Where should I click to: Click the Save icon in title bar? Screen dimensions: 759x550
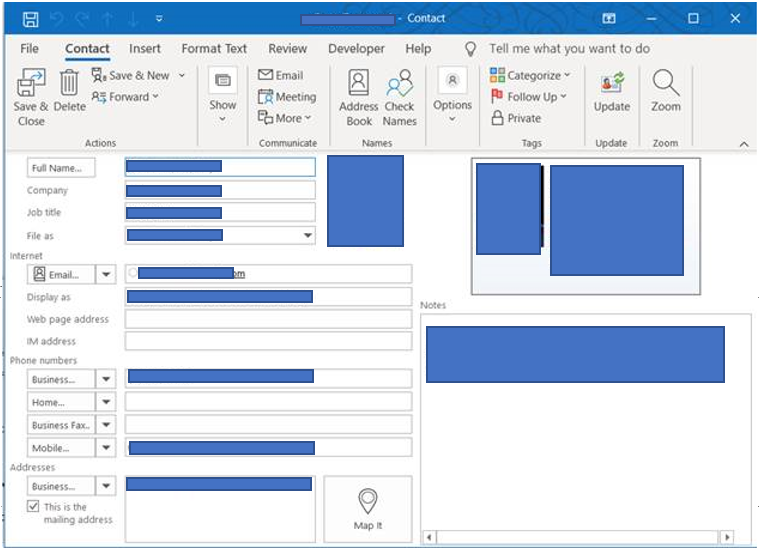coord(30,19)
